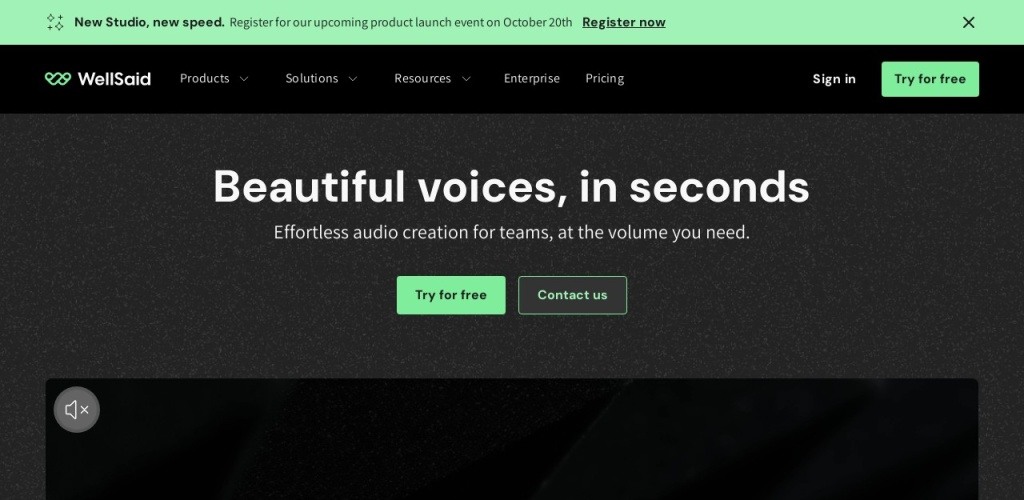Click the Sign in link
The width and height of the screenshot is (1024, 500).
[x=834, y=79]
